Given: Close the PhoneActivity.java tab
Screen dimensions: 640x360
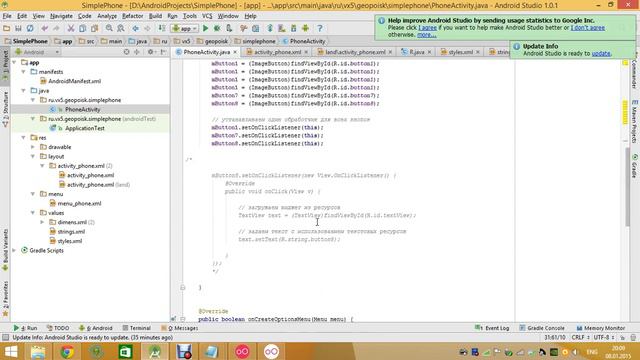Looking at the screenshot, I should point(235,52).
